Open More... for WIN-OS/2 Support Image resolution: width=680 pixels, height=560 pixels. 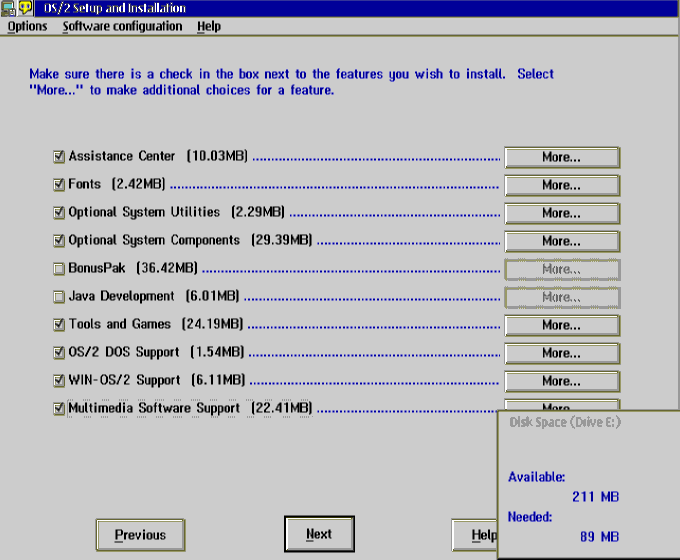point(562,381)
